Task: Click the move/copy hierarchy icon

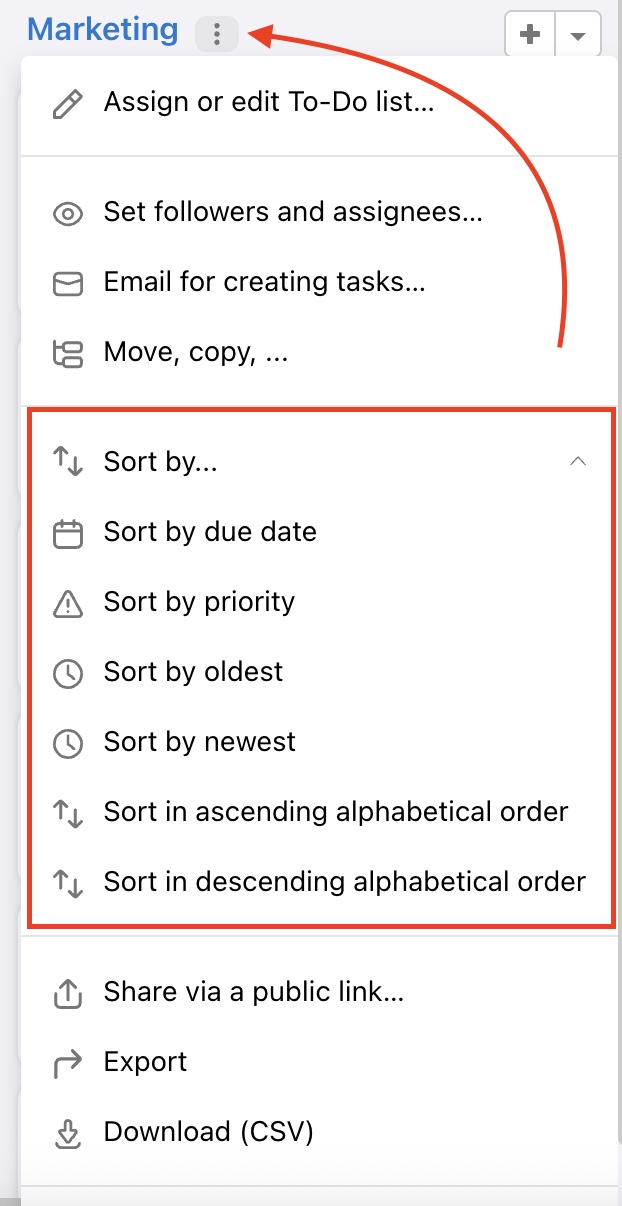Action: [x=67, y=352]
